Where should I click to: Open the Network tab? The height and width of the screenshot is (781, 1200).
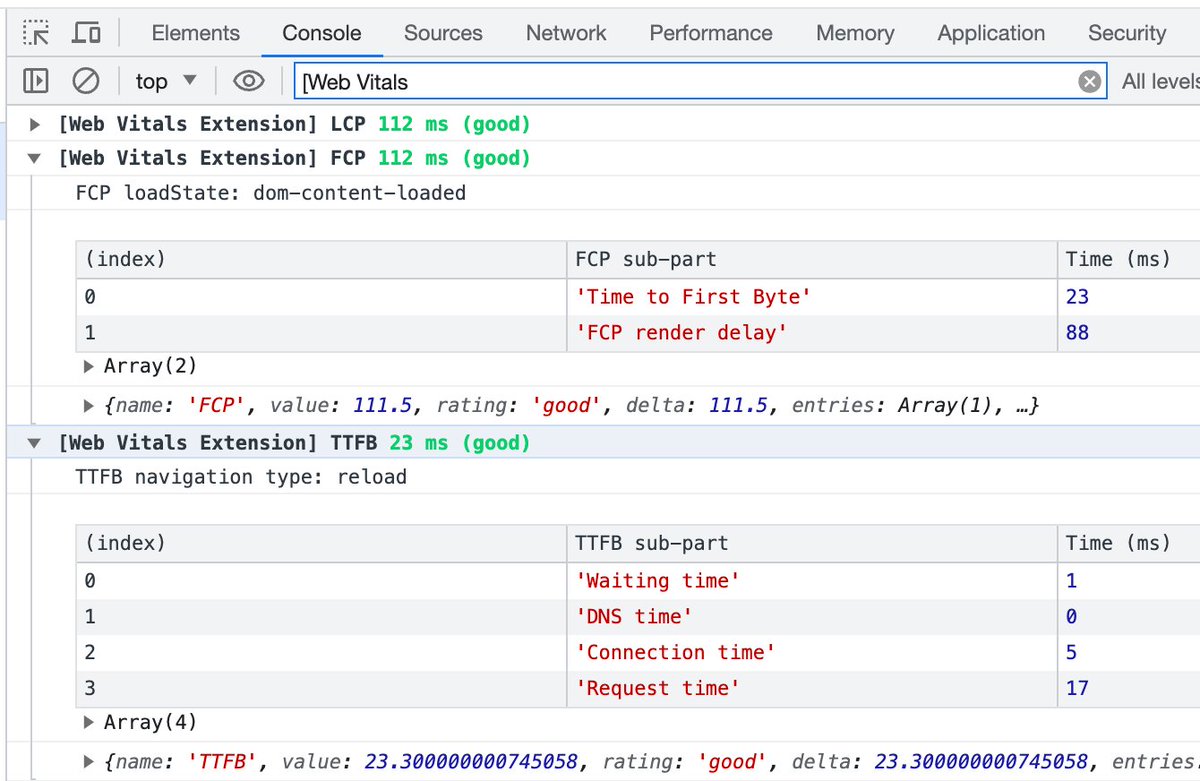tap(566, 33)
